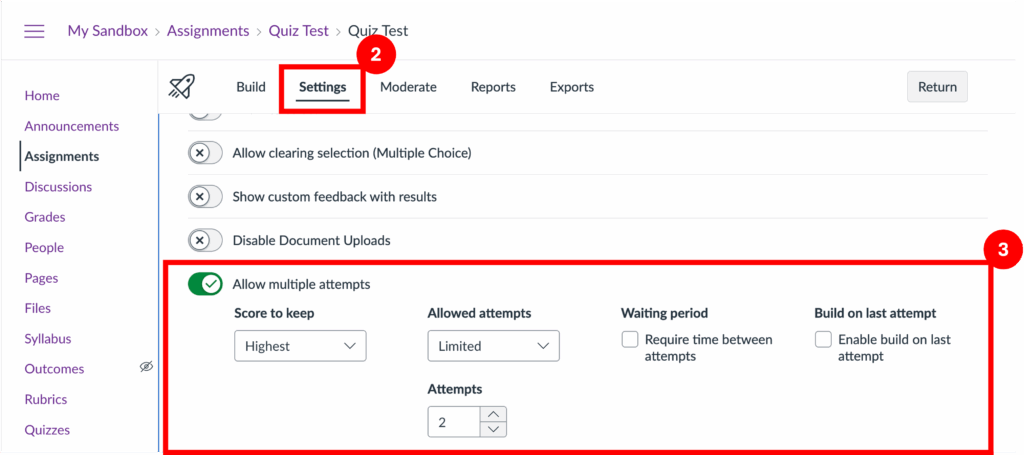This screenshot has width=1024, height=455.
Task: Switch to the Build tab
Action: [251, 87]
